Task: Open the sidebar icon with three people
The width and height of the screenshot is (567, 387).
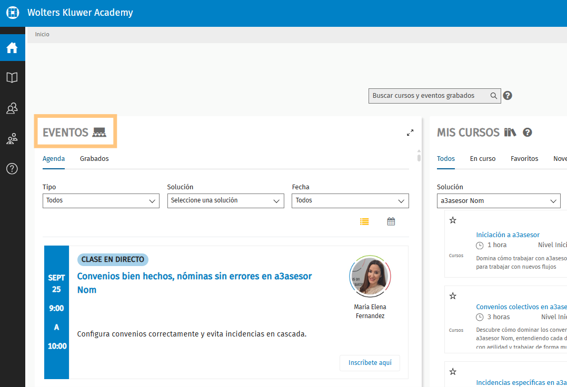Action: (12, 139)
